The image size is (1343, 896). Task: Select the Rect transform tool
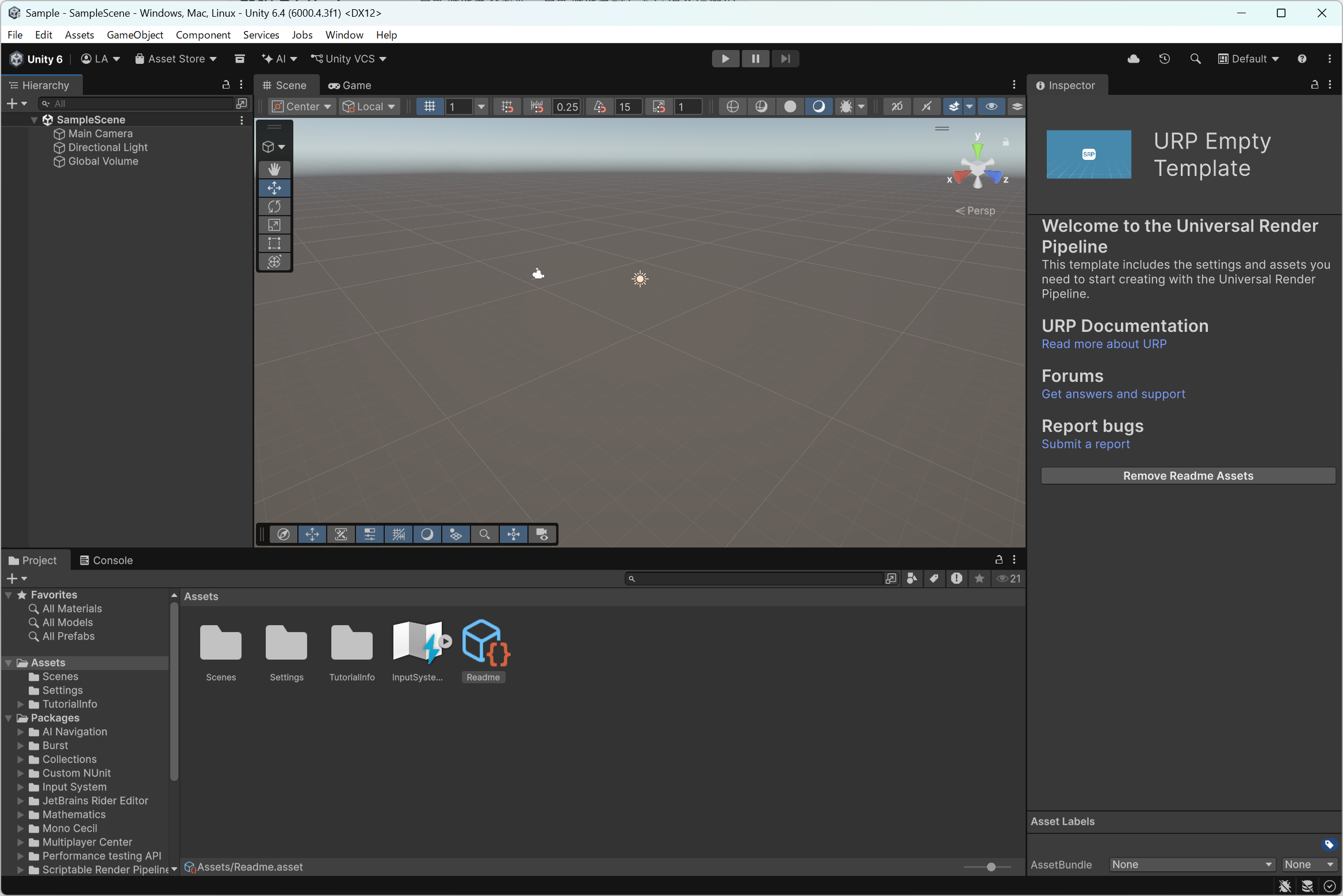(274, 243)
